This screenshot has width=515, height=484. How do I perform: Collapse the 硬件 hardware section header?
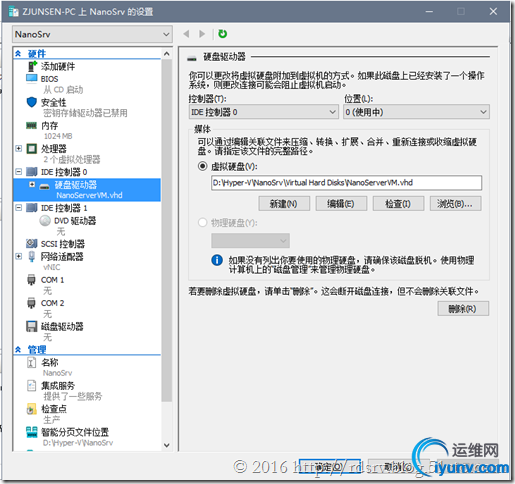coord(18,53)
